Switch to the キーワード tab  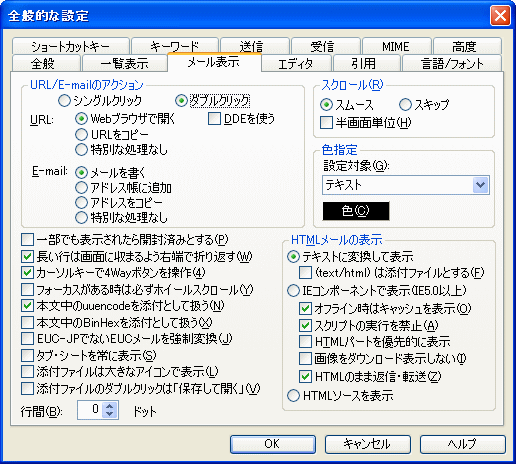point(175,46)
